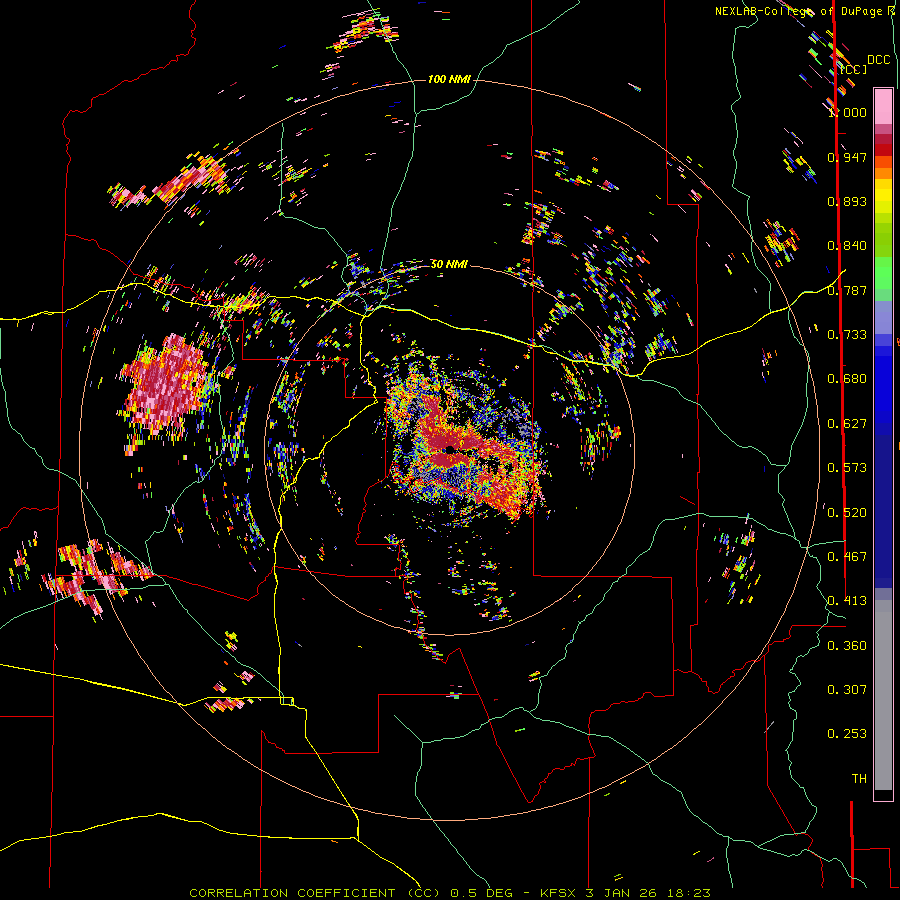
Task: Click the [CC] legend label
Action: click(x=854, y=69)
